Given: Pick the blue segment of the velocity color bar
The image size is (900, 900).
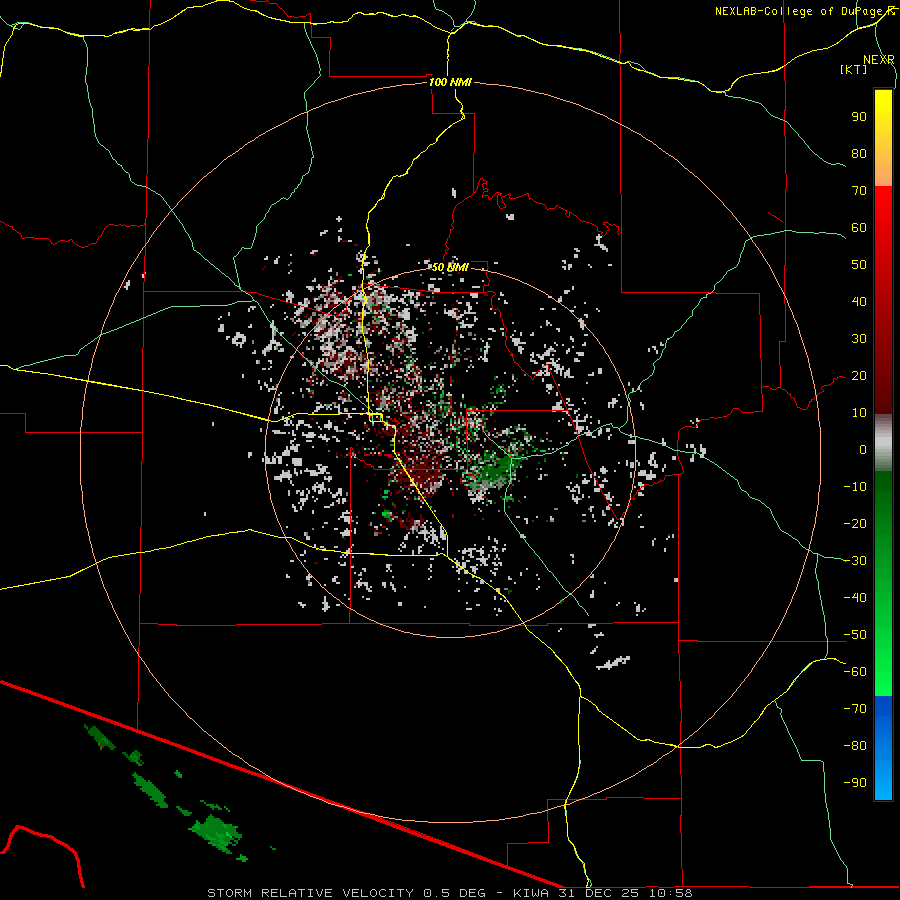Looking at the screenshot, I should 883,748.
